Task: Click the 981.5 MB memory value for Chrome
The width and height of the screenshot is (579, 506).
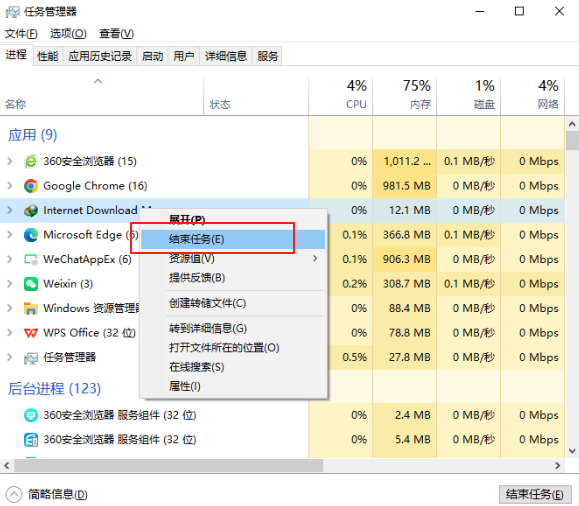Action: point(407,186)
